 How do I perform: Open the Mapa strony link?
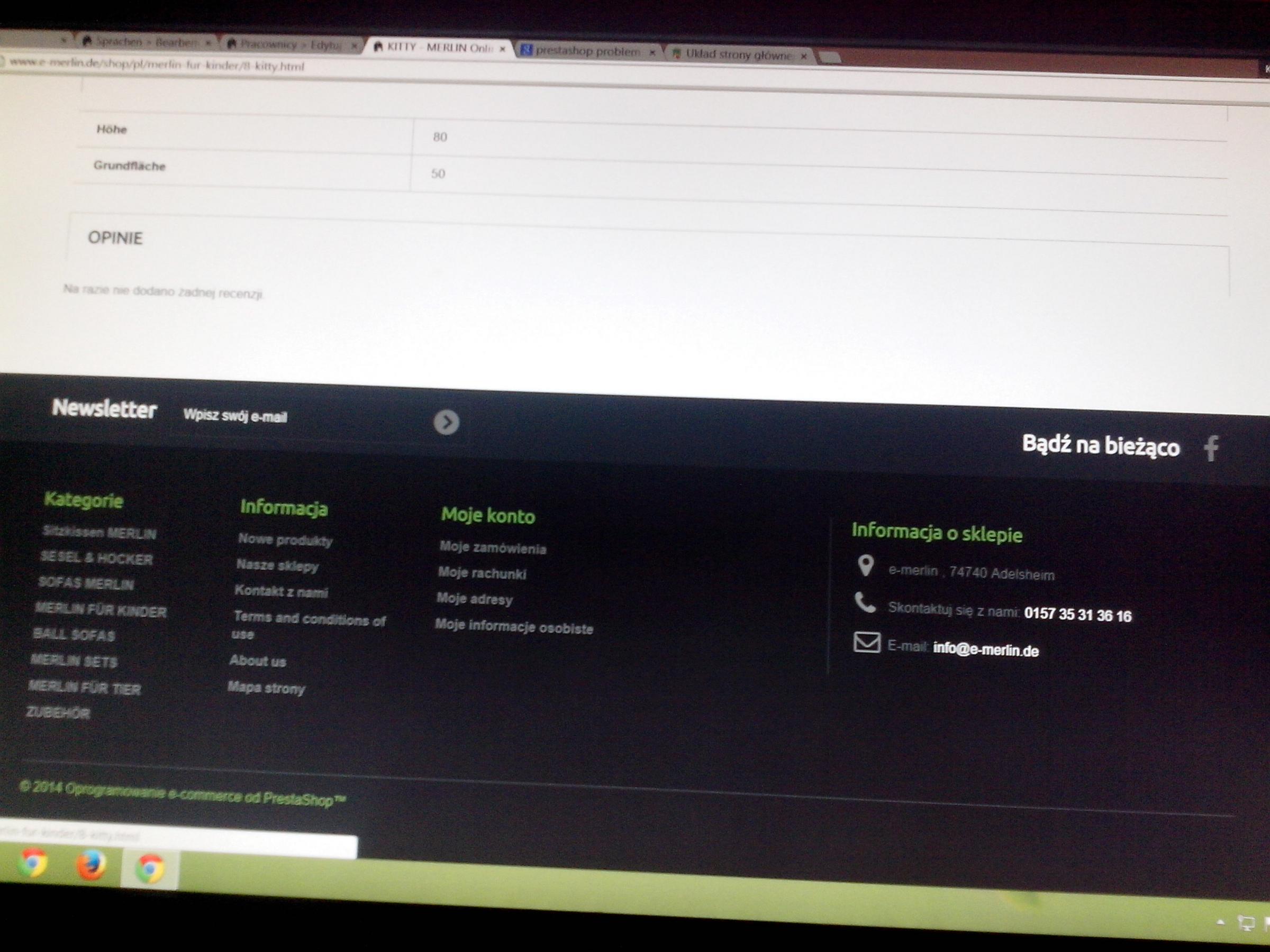click(266, 688)
